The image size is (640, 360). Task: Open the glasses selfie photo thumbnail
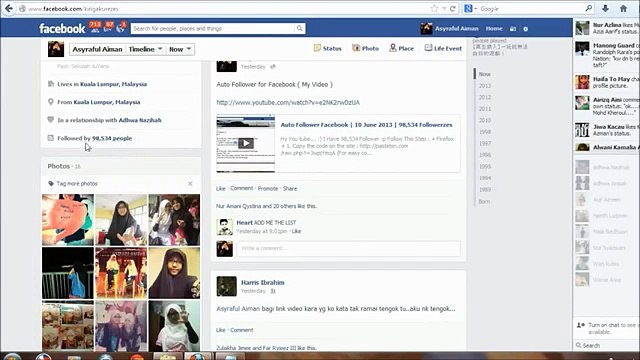pos(174,273)
